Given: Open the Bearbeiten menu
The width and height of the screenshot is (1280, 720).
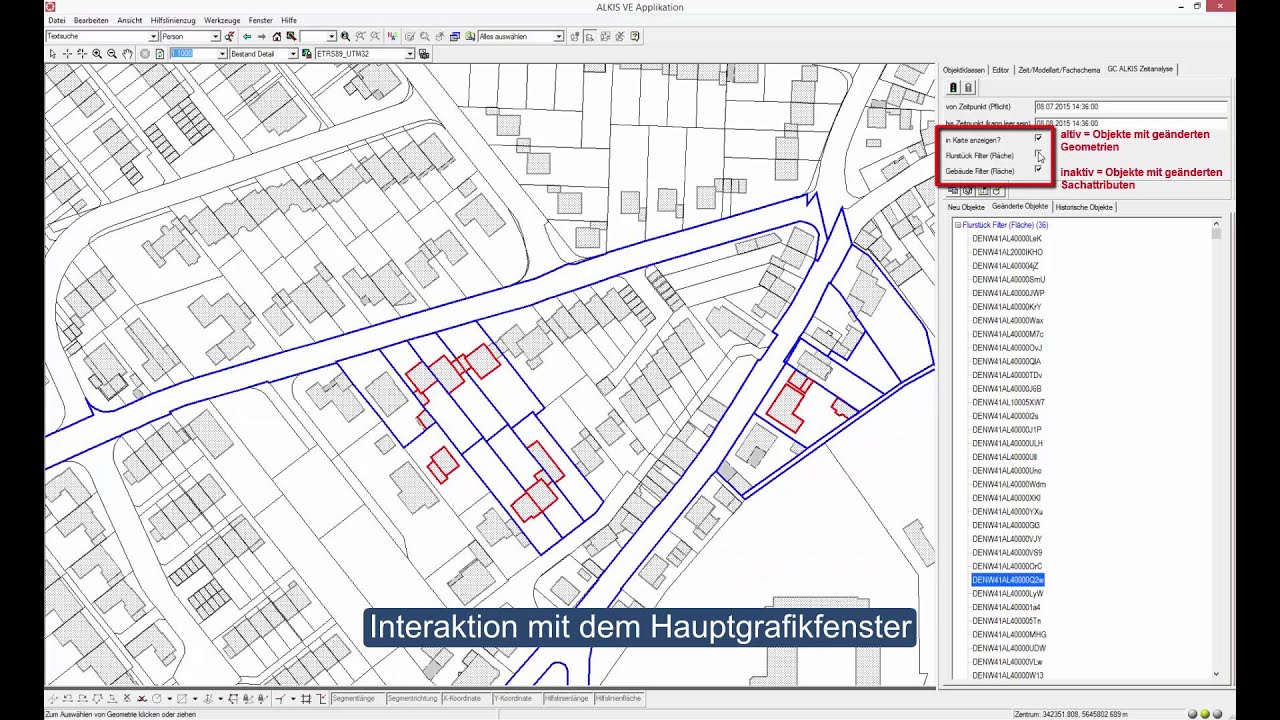Looking at the screenshot, I should tap(90, 20).
